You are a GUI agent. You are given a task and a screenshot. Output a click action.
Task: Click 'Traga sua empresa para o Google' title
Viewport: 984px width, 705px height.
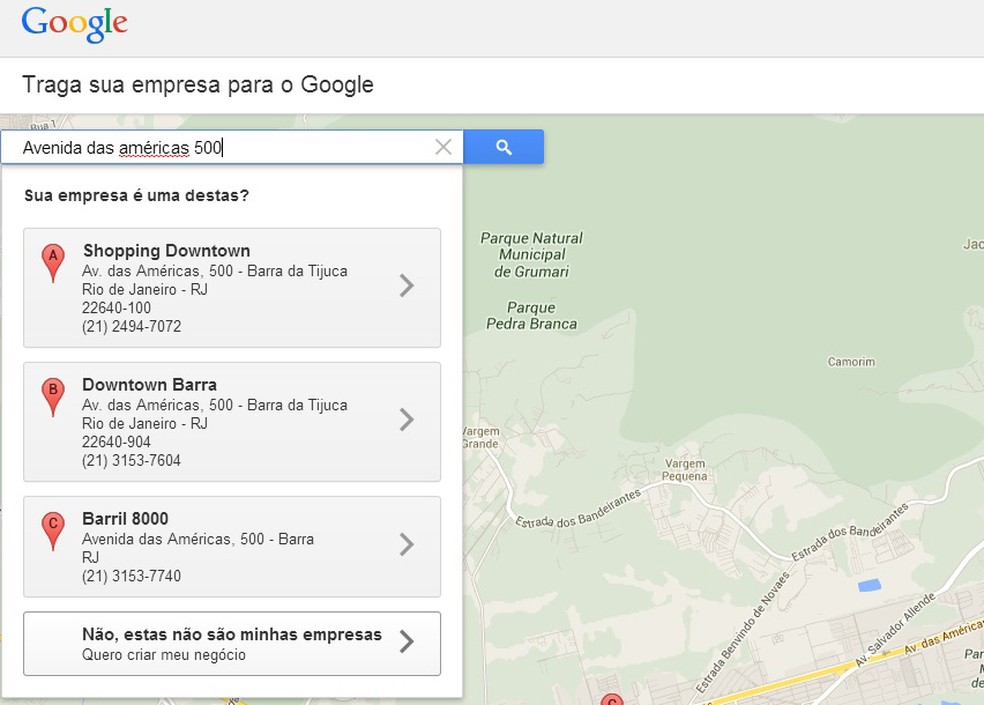point(198,85)
